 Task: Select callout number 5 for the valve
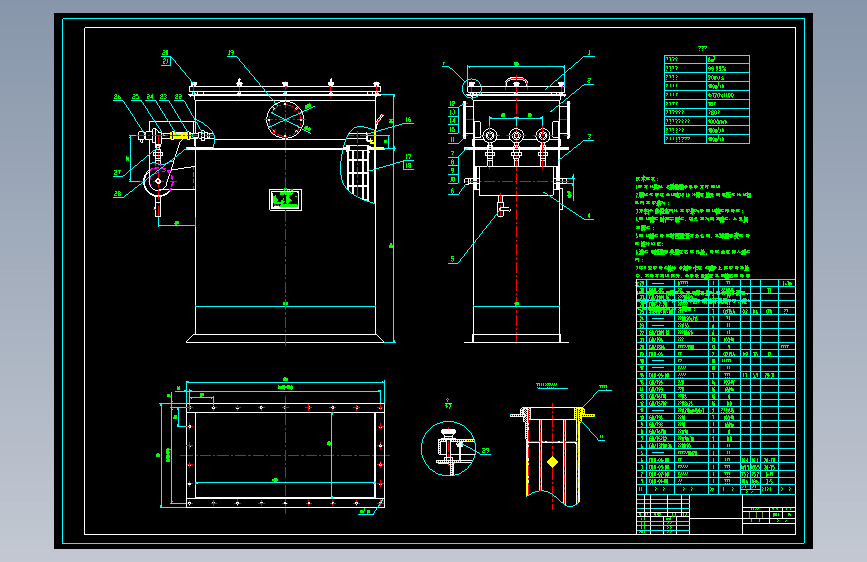tap(452, 259)
